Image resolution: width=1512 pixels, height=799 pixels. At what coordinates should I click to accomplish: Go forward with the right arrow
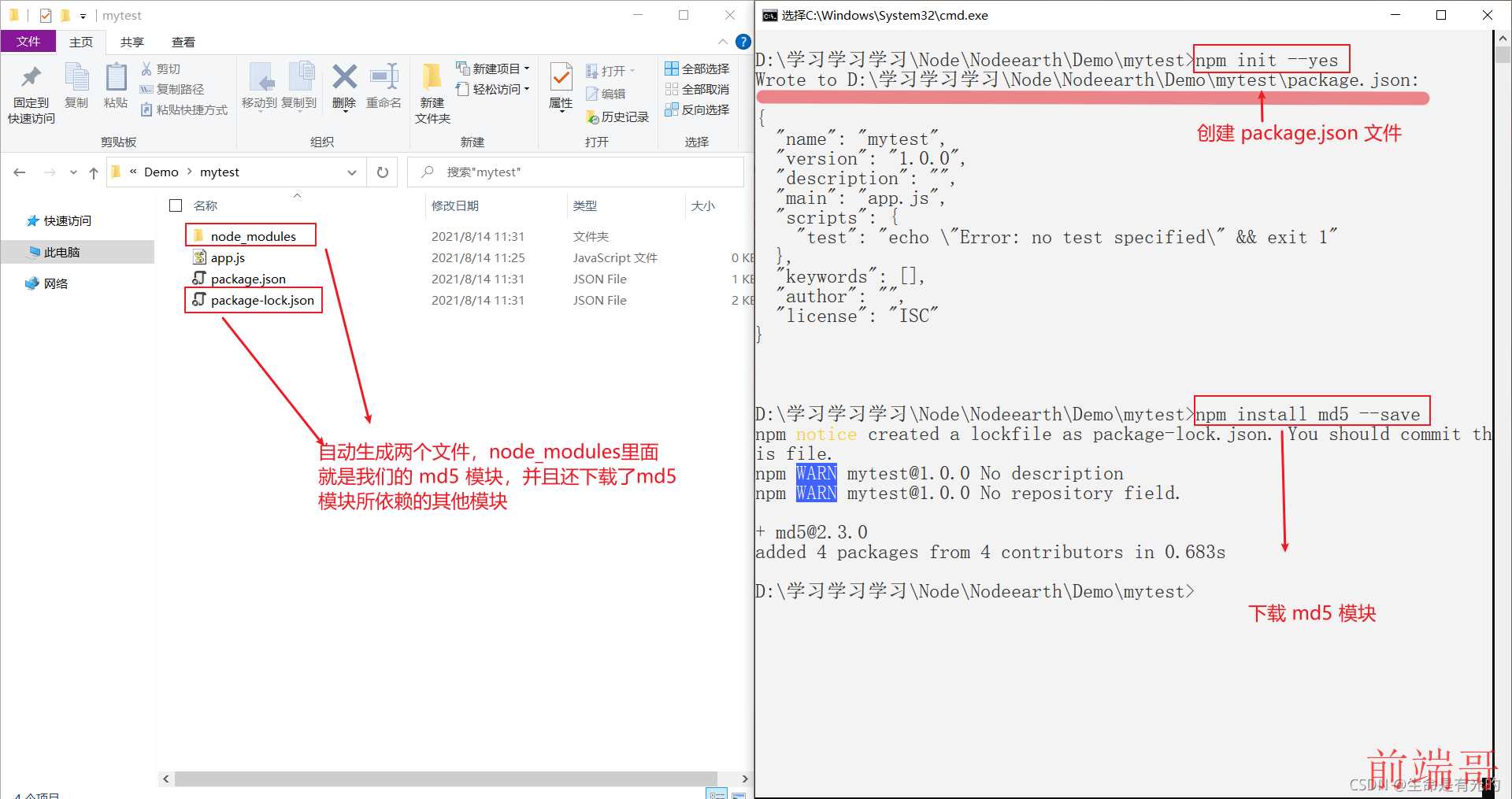50,172
